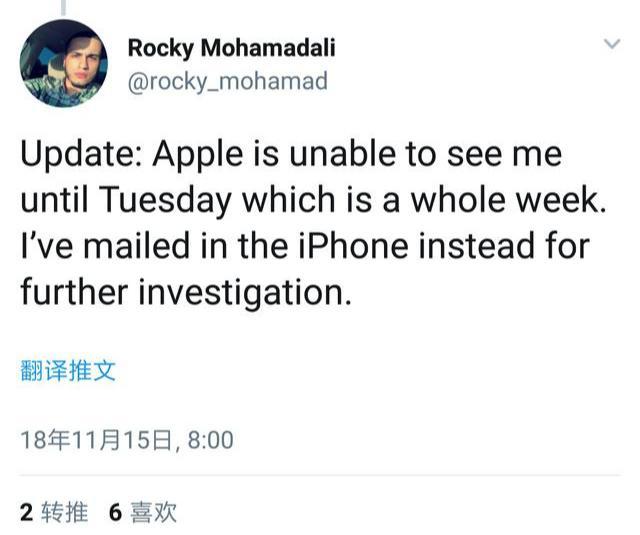This screenshot has width=640, height=535.
Task: Click the word Apple in the tweet
Action: point(198,156)
